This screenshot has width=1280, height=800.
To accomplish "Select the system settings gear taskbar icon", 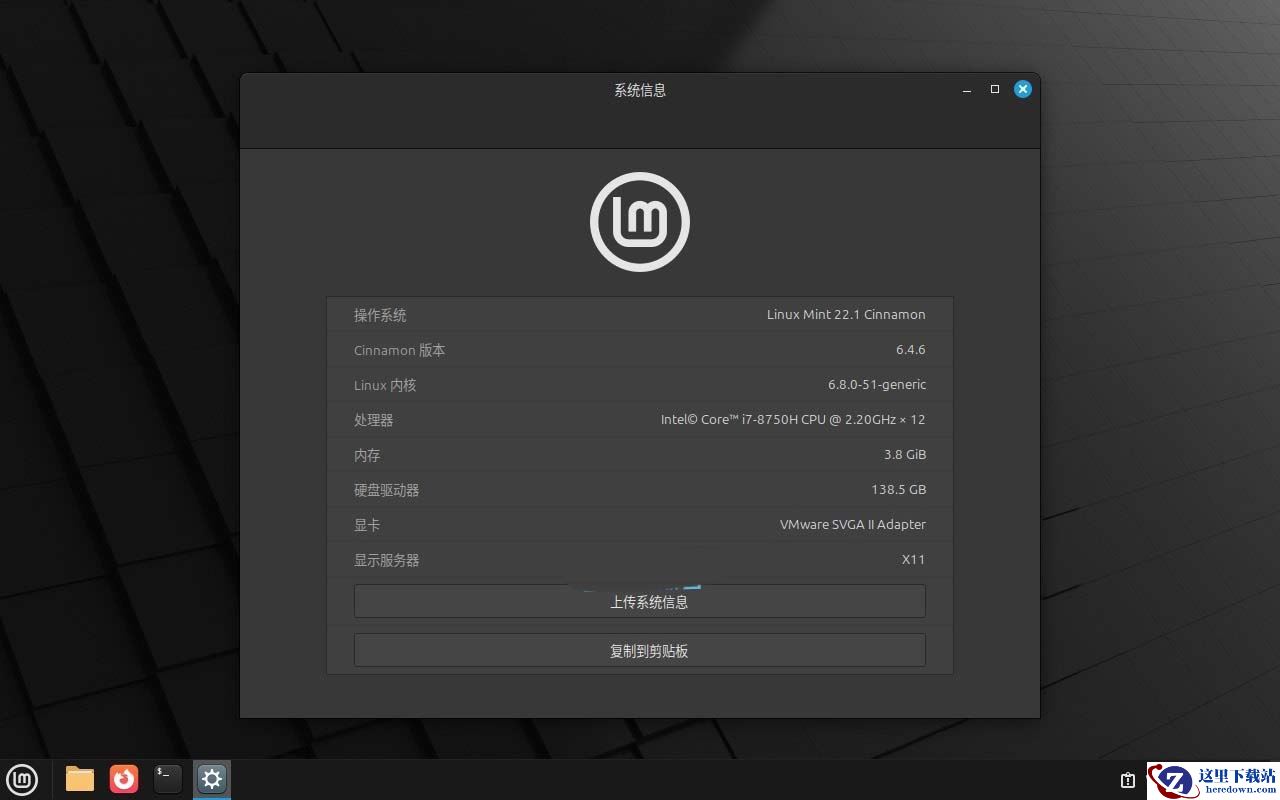I will tap(211, 779).
